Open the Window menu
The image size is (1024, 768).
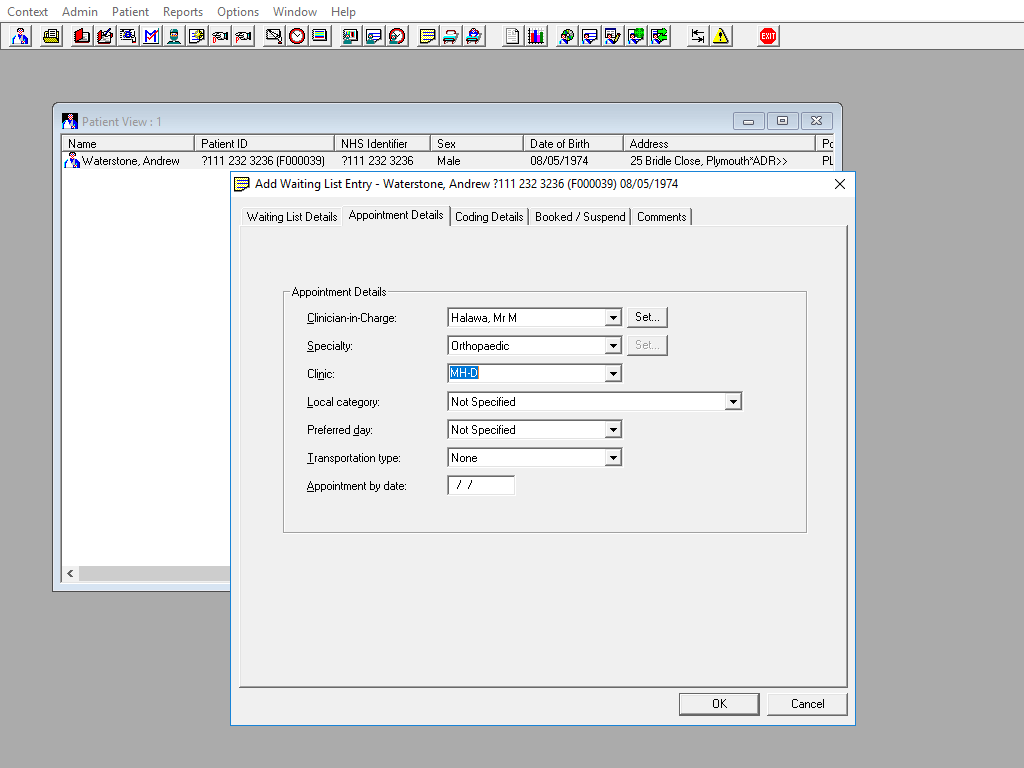[295, 12]
